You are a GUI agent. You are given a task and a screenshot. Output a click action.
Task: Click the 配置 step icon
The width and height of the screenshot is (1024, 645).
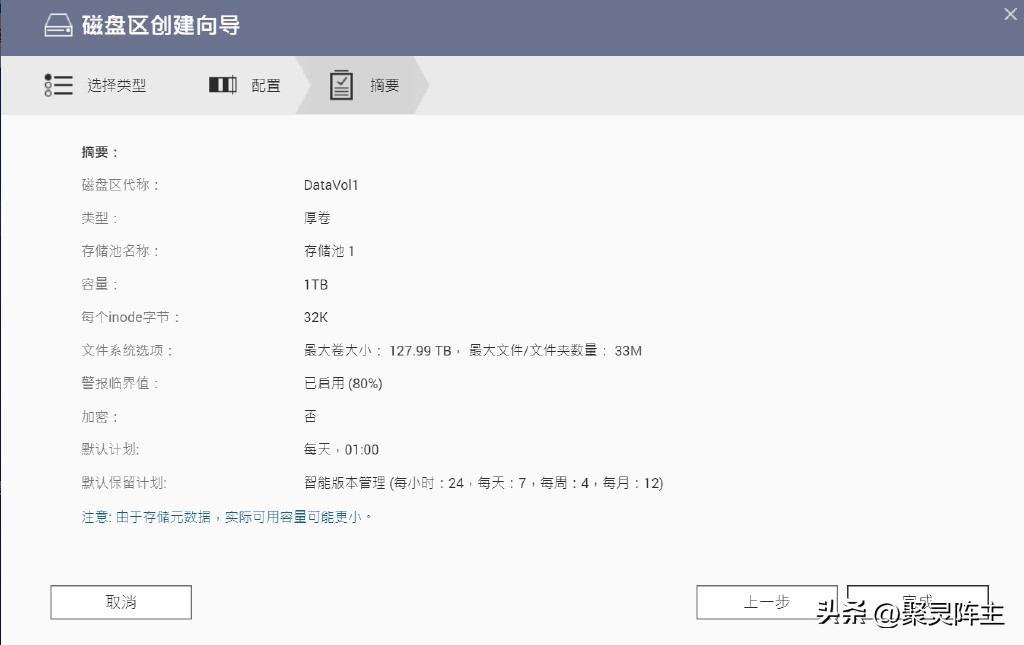[x=222, y=85]
